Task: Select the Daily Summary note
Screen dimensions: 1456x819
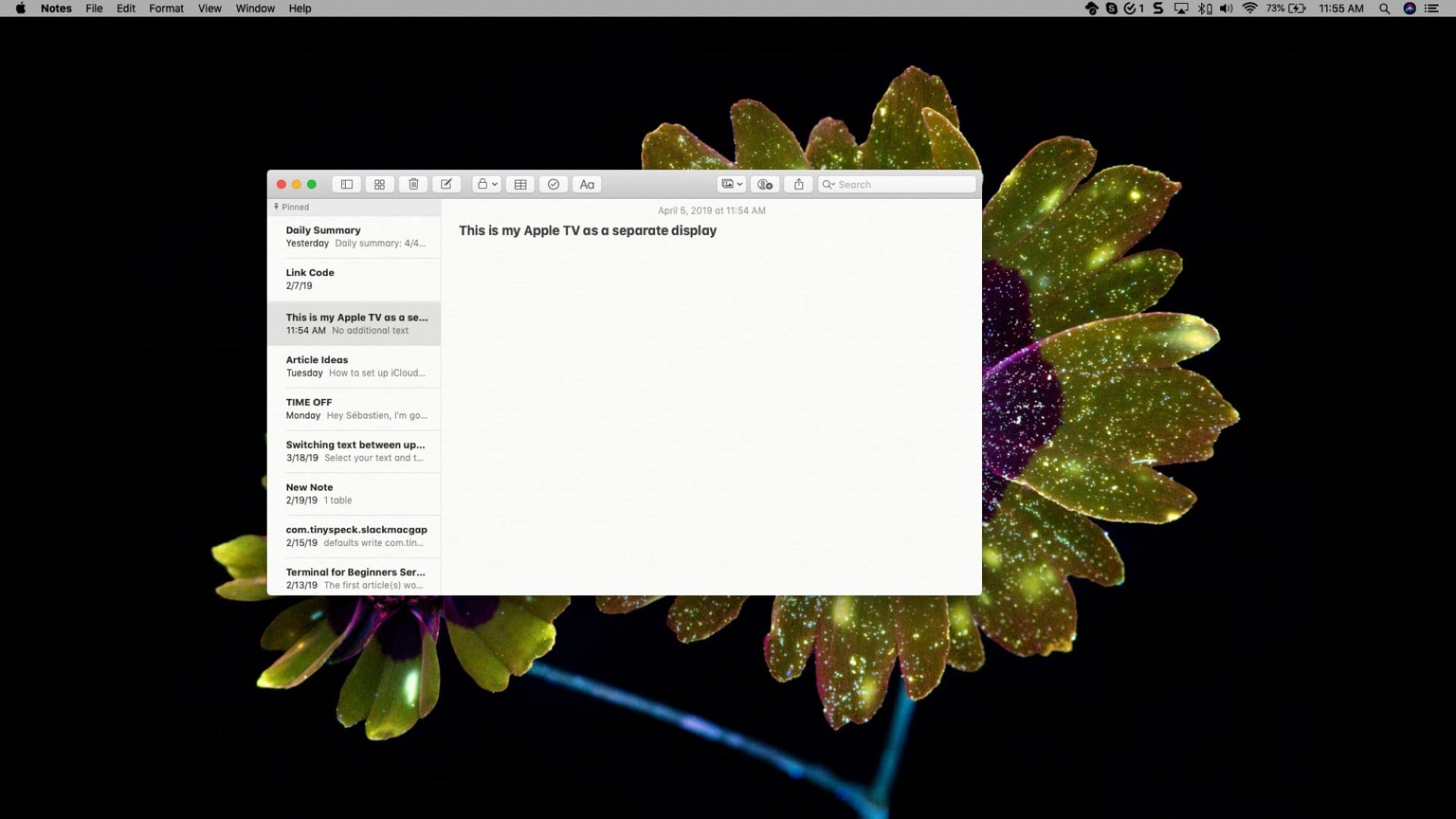Action: click(354, 237)
